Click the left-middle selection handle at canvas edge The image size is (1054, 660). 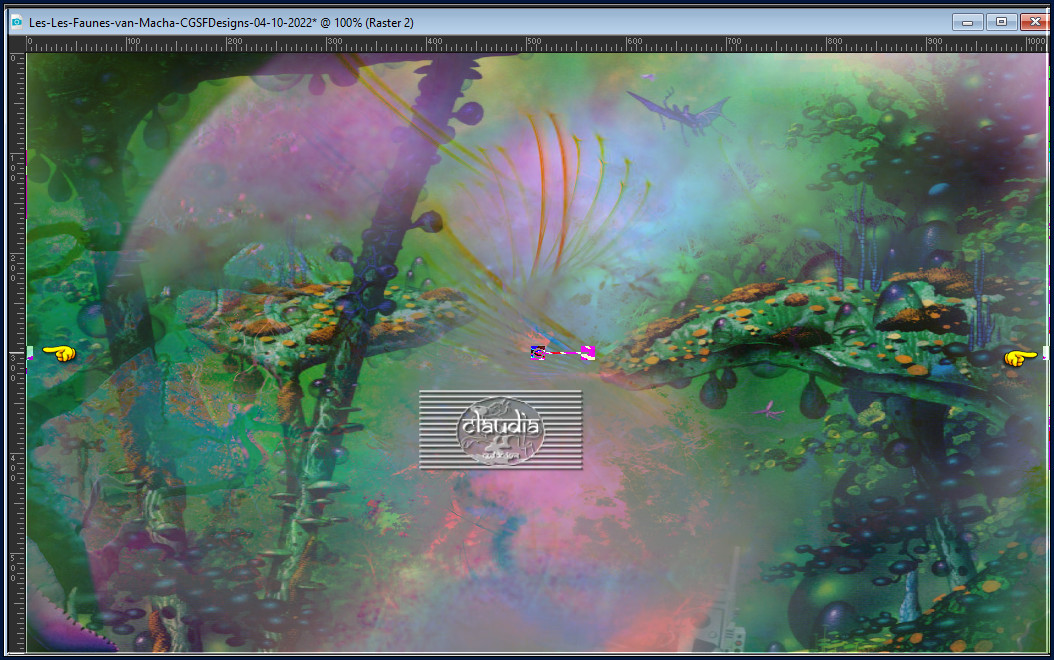[x=30, y=353]
